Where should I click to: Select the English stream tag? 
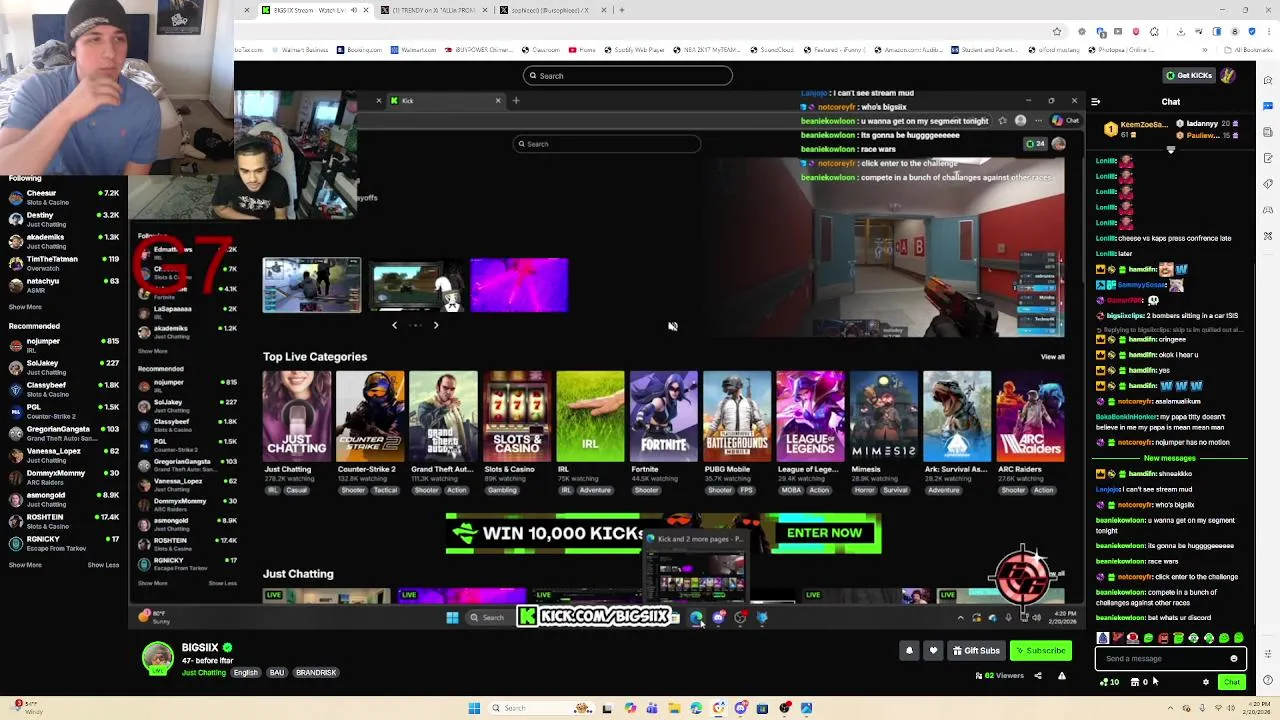click(246, 673)
